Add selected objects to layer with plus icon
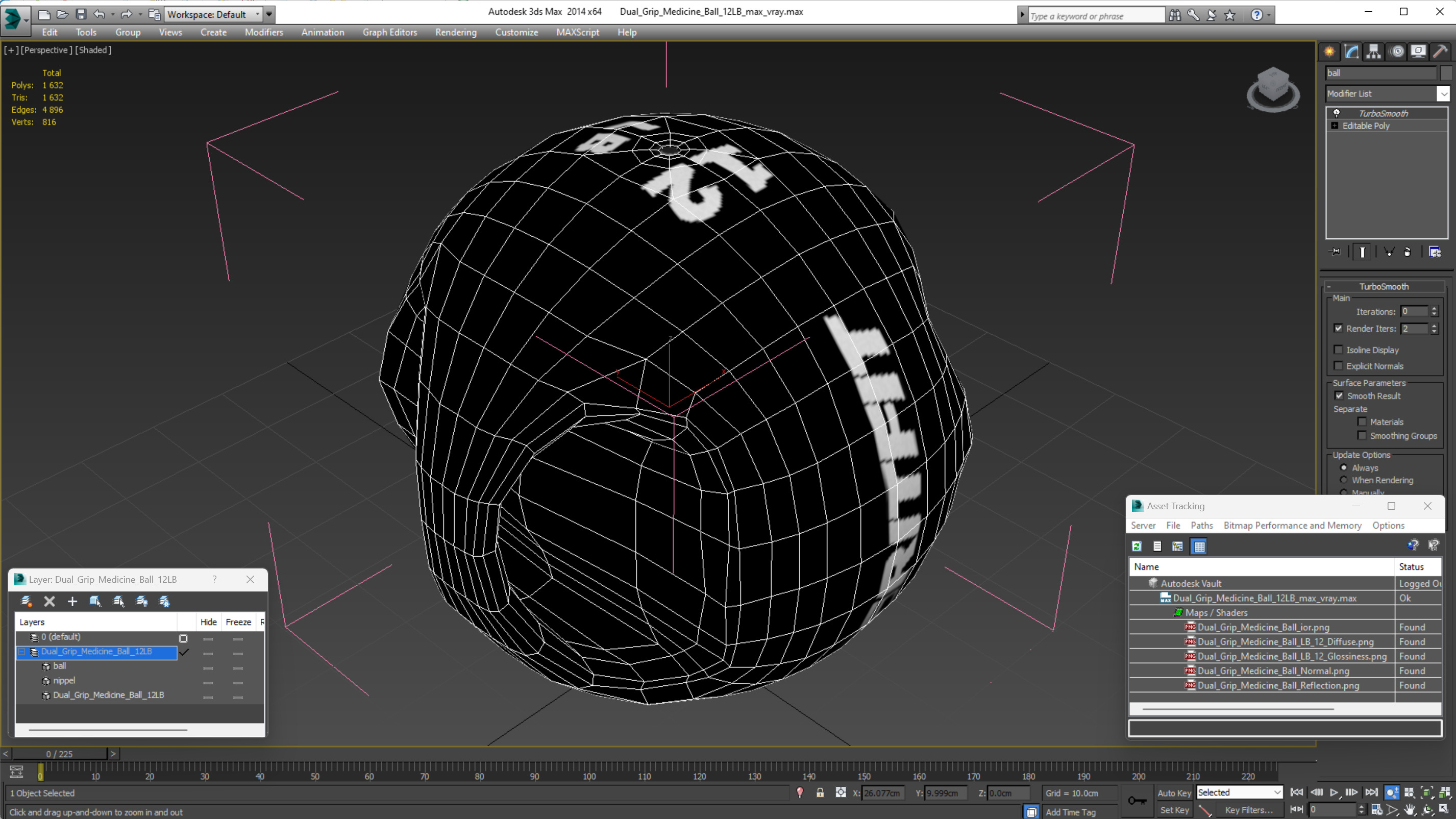This screenshot has width=1456, height=819. click(x=72, y=601)
